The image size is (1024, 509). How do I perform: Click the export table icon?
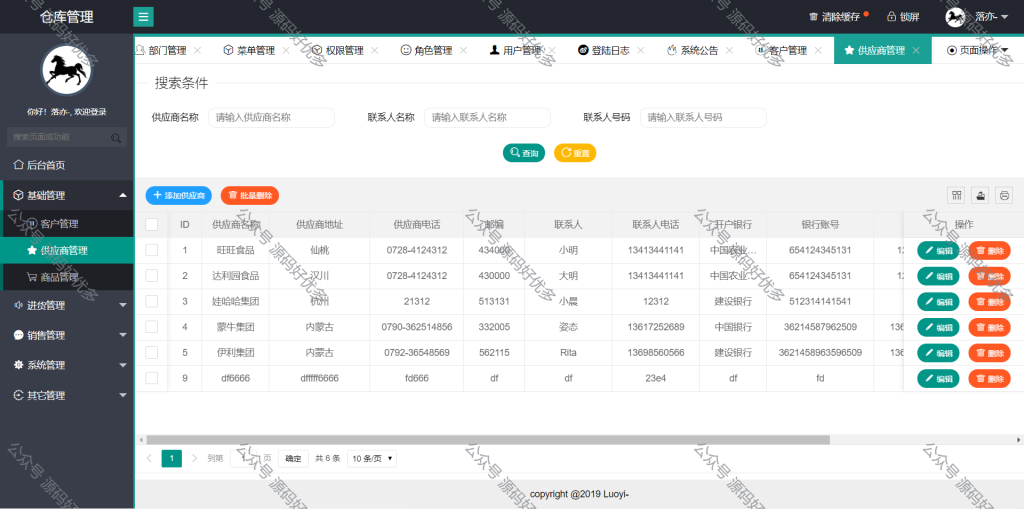tap(980, 195)
